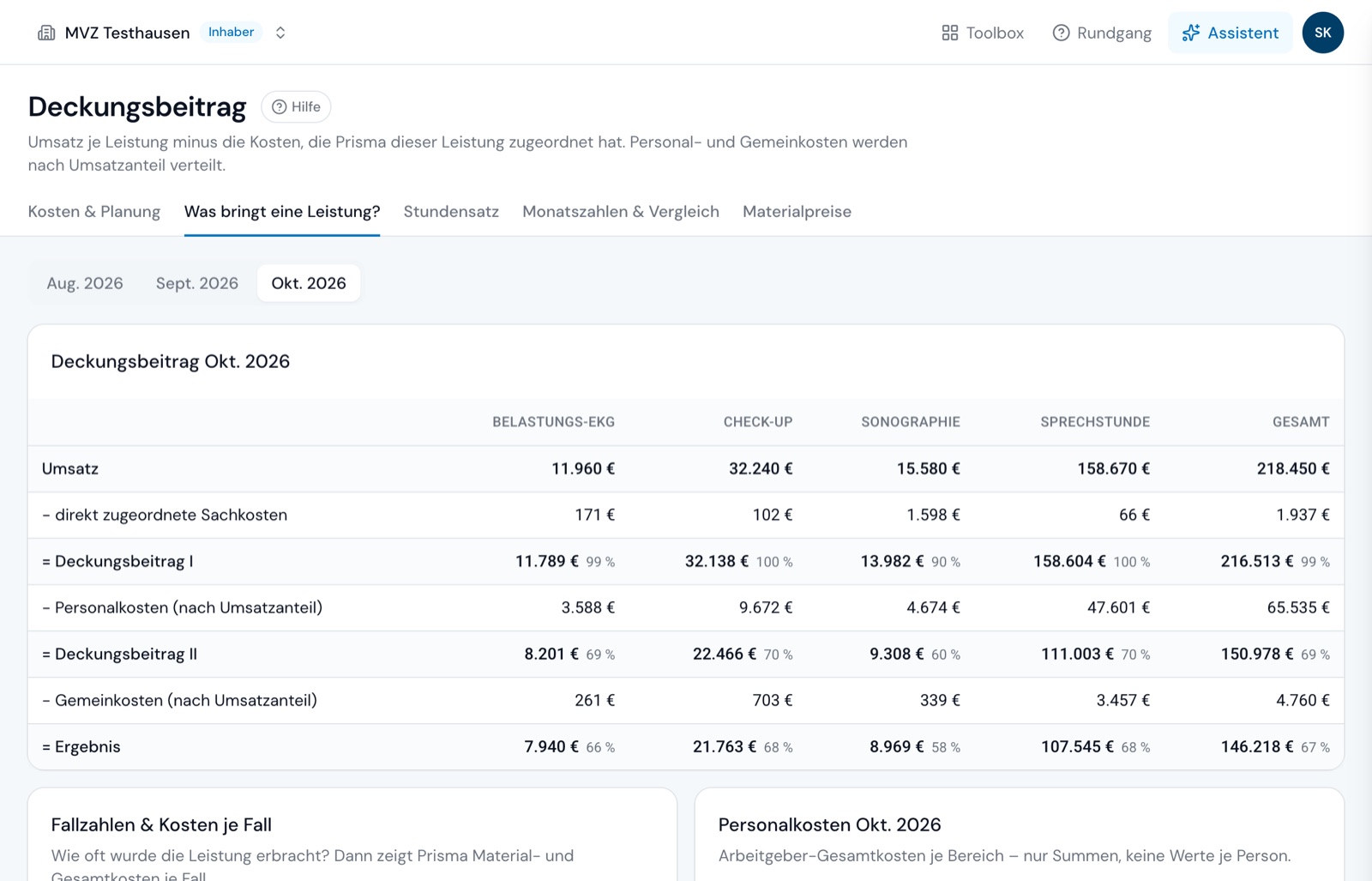
Task: Open the Stundensatz tab
Action: pyautogui.click(x=451, y=211)
